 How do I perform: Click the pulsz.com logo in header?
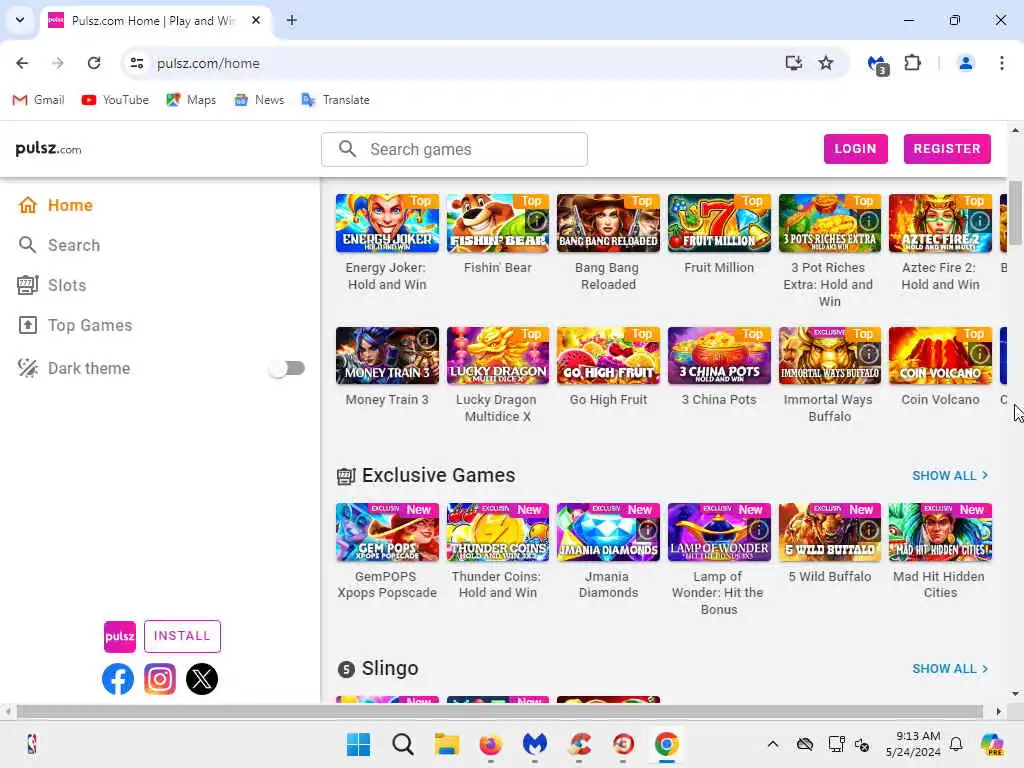[x=48, y=149]
